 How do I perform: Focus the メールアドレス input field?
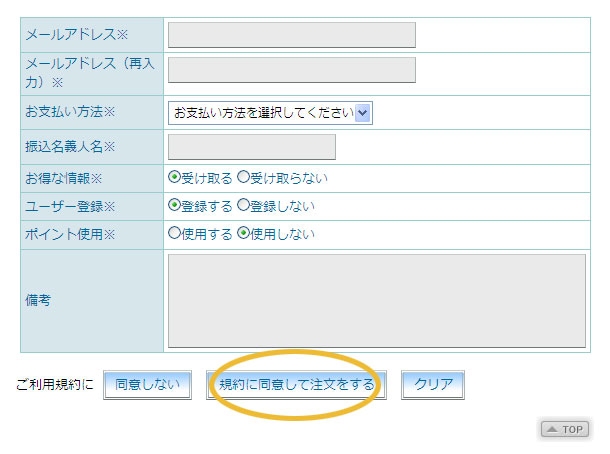(292, 35)
